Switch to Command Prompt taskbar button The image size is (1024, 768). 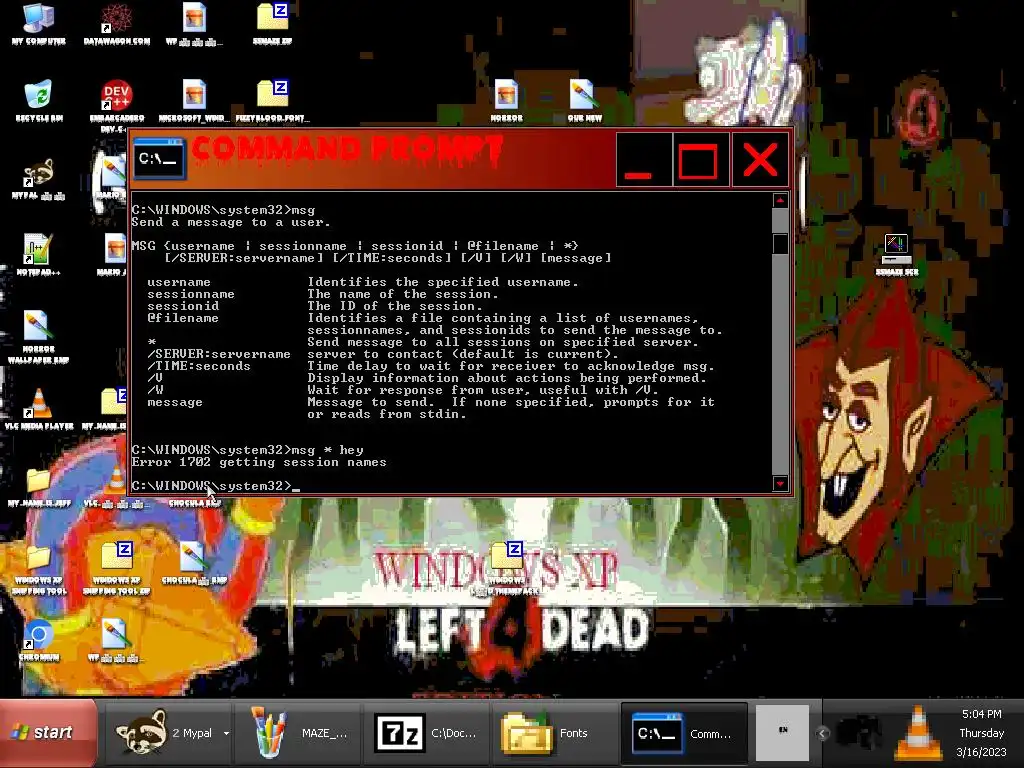pos(684,733)
